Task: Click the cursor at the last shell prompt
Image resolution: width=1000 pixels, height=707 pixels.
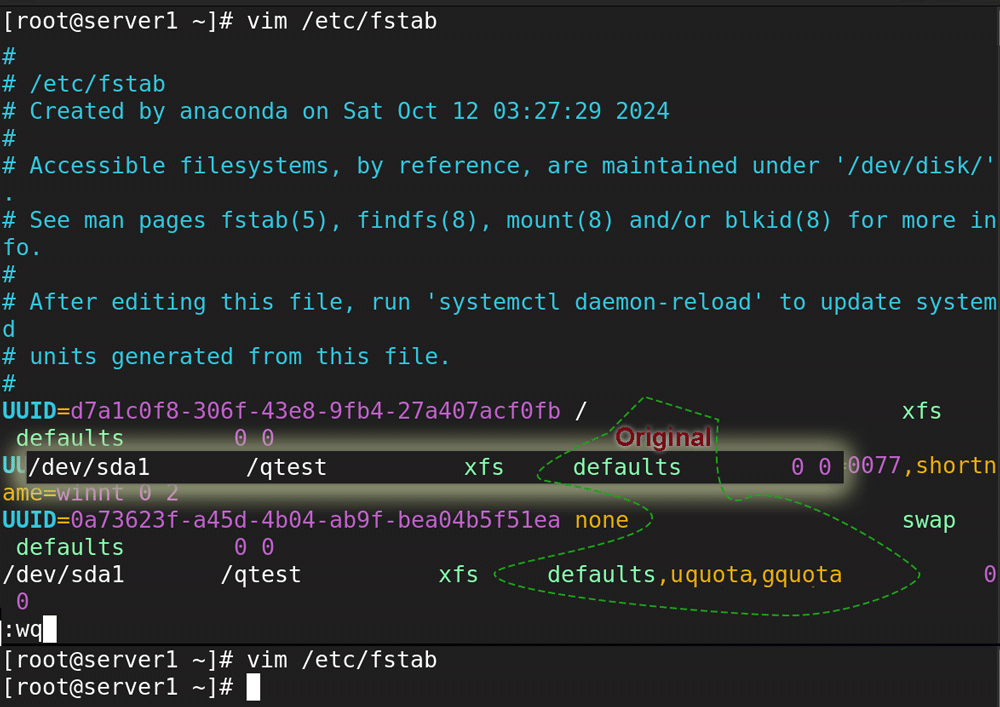Action: pyautogui.click(x=253, y=687)
